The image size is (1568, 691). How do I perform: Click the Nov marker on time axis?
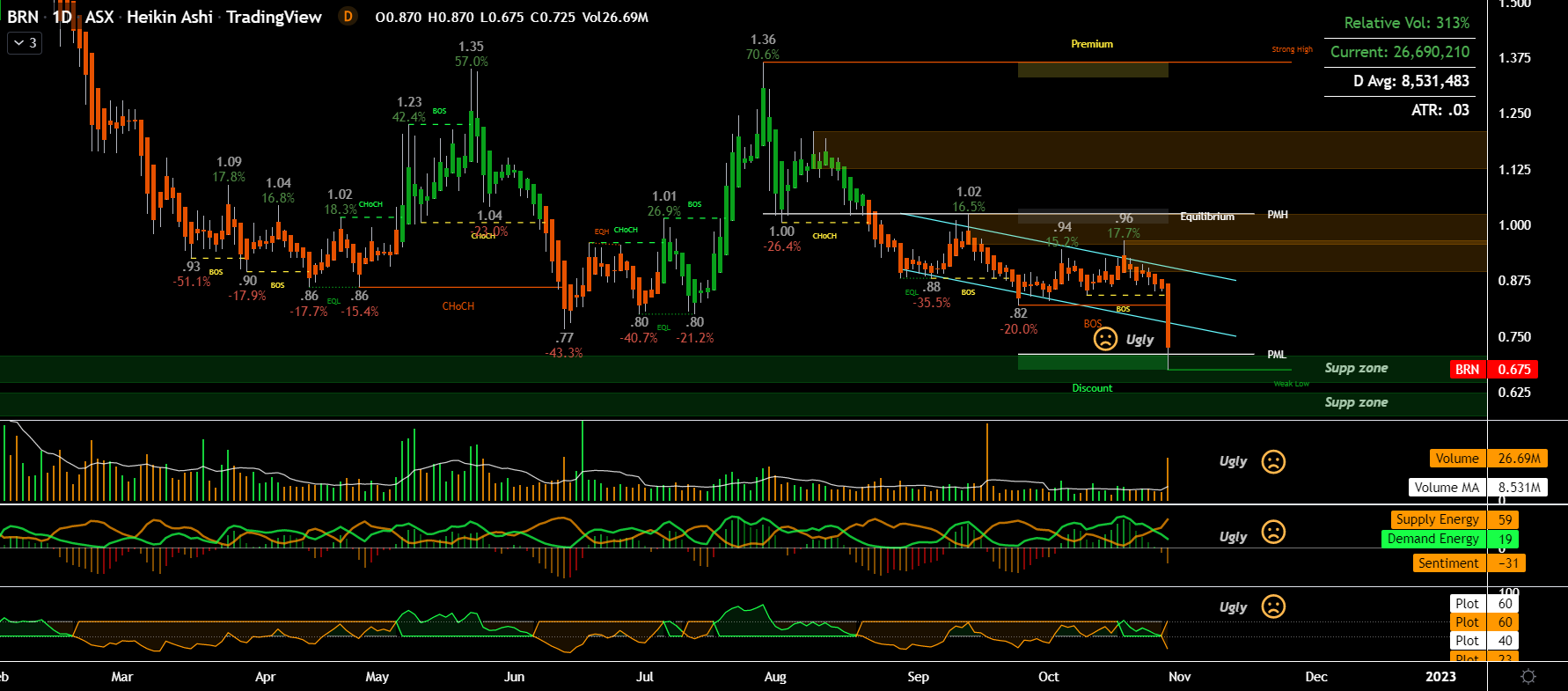(x=1179, y=677)
